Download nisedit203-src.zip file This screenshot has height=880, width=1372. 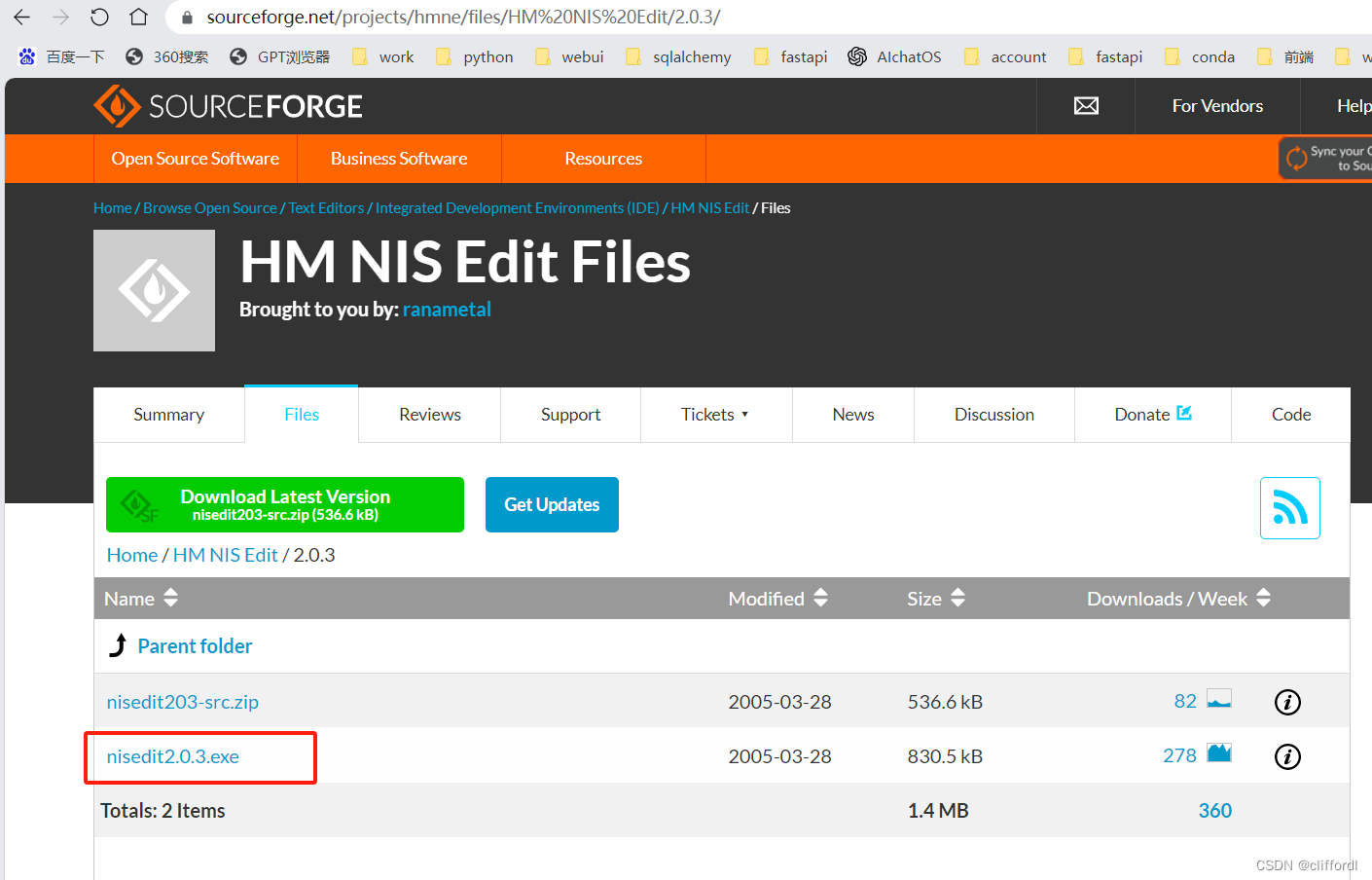[183, 702]
